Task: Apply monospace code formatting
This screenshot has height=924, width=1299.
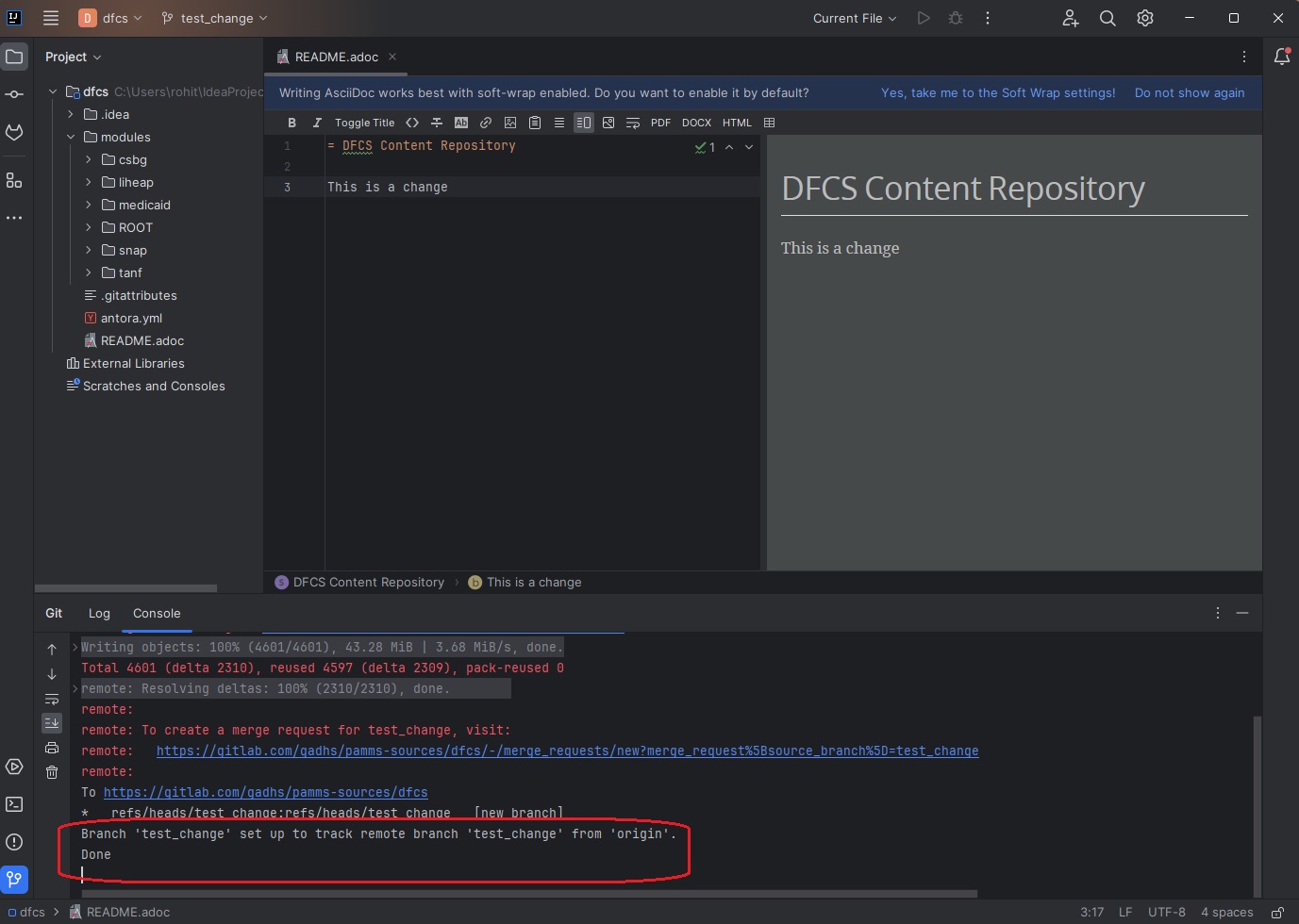Action: tap(412, 123)
